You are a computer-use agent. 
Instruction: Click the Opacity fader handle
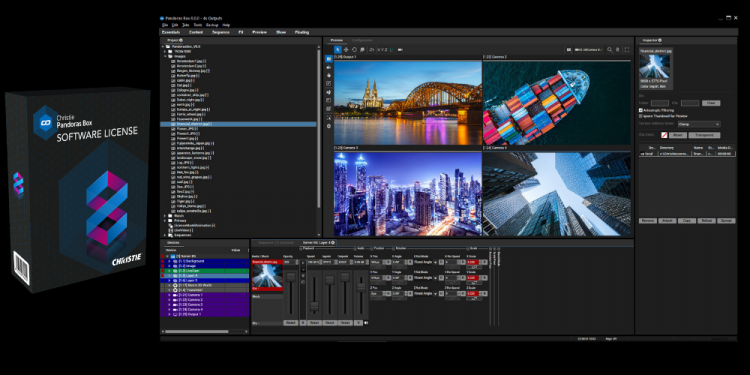290,277
